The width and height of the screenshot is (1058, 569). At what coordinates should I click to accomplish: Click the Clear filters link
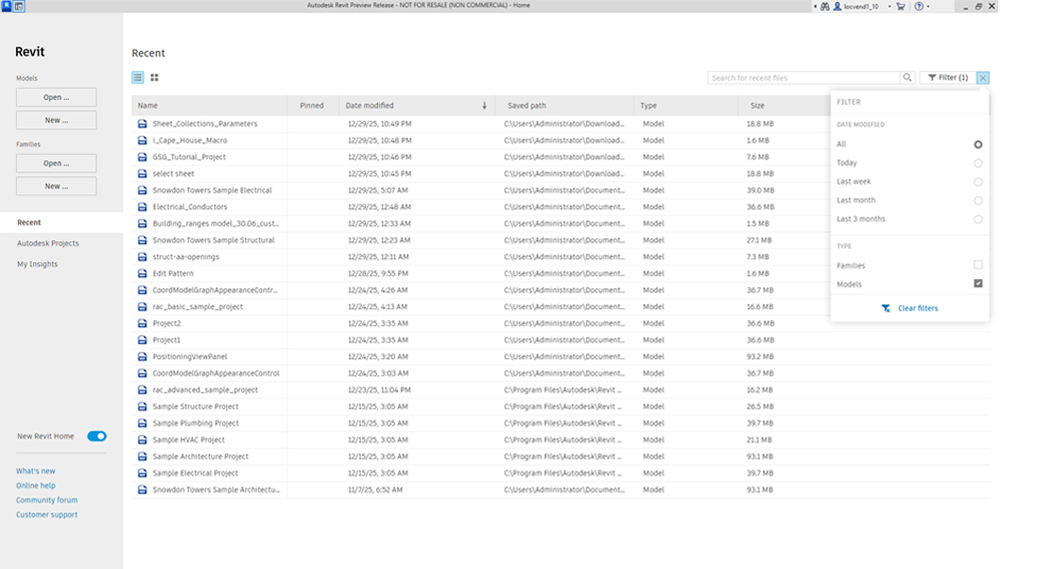tap(918, 308)
